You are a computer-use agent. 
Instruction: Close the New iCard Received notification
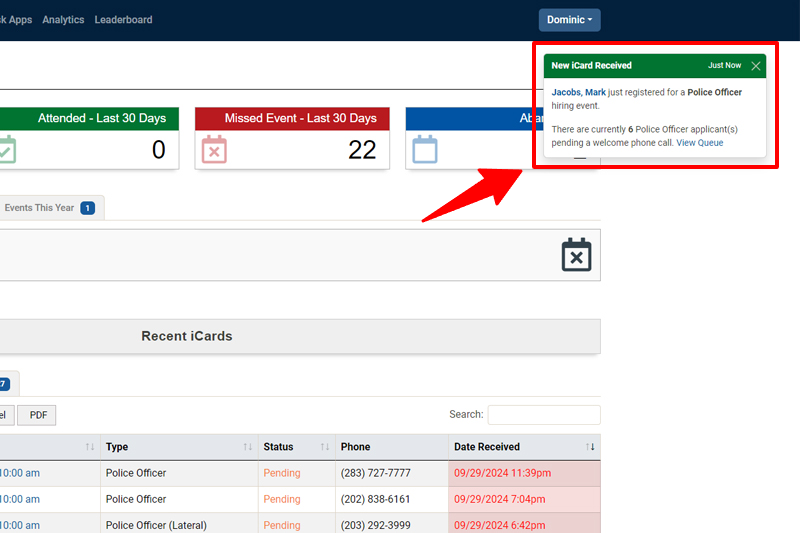[755, 66]
